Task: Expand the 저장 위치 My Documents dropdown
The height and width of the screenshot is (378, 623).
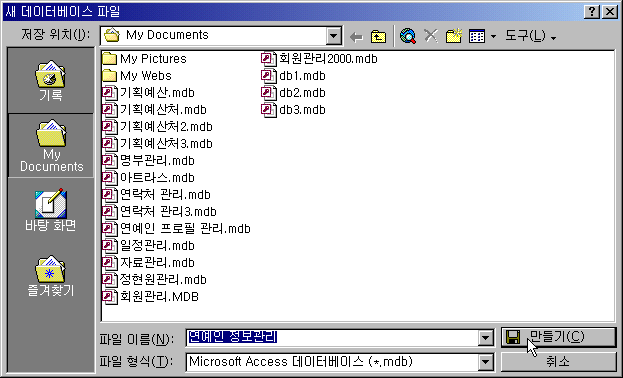Action: (x=334, y=36)
